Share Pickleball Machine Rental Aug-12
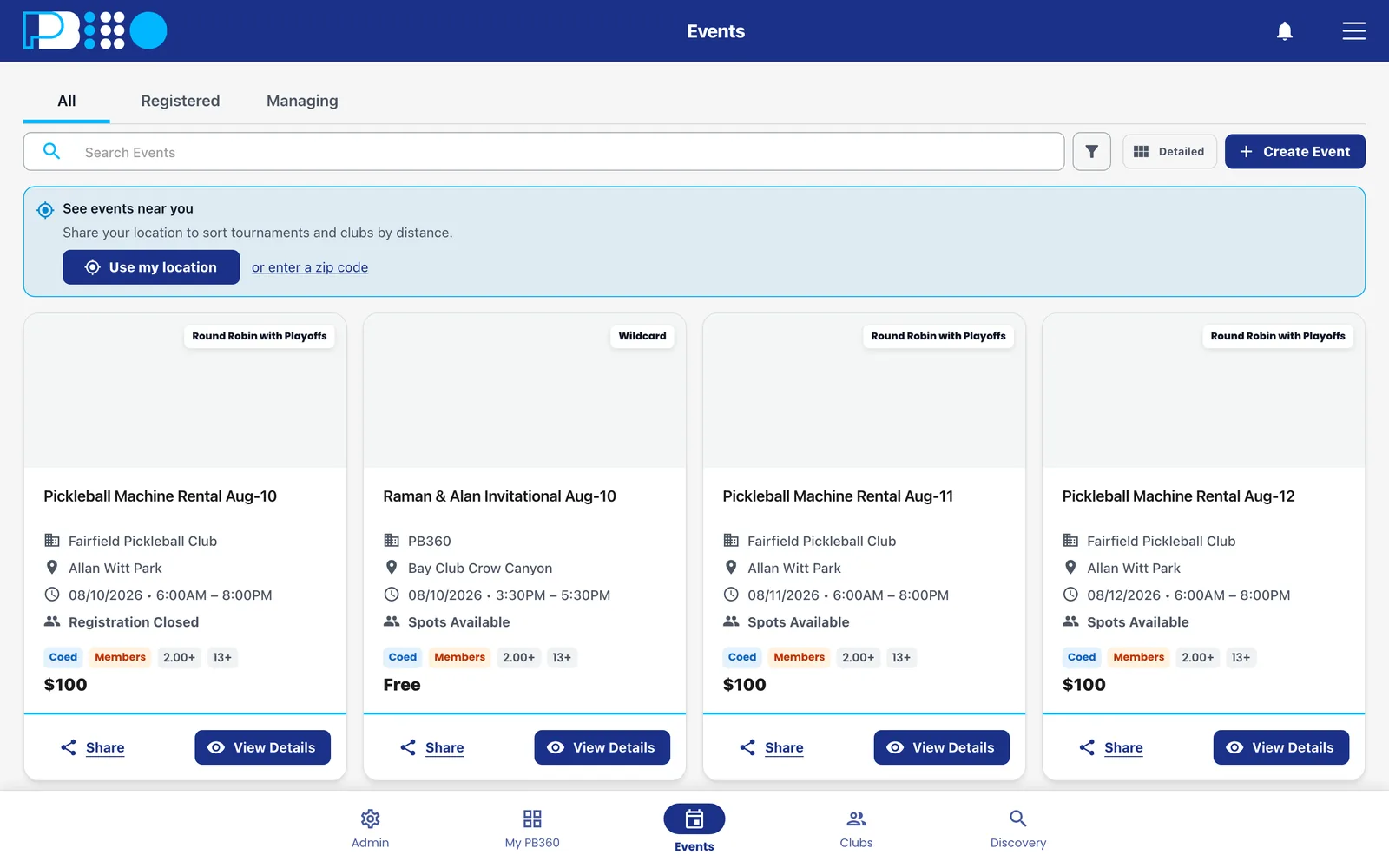This screenshot has height=868, width=1389. point(1111,747)
